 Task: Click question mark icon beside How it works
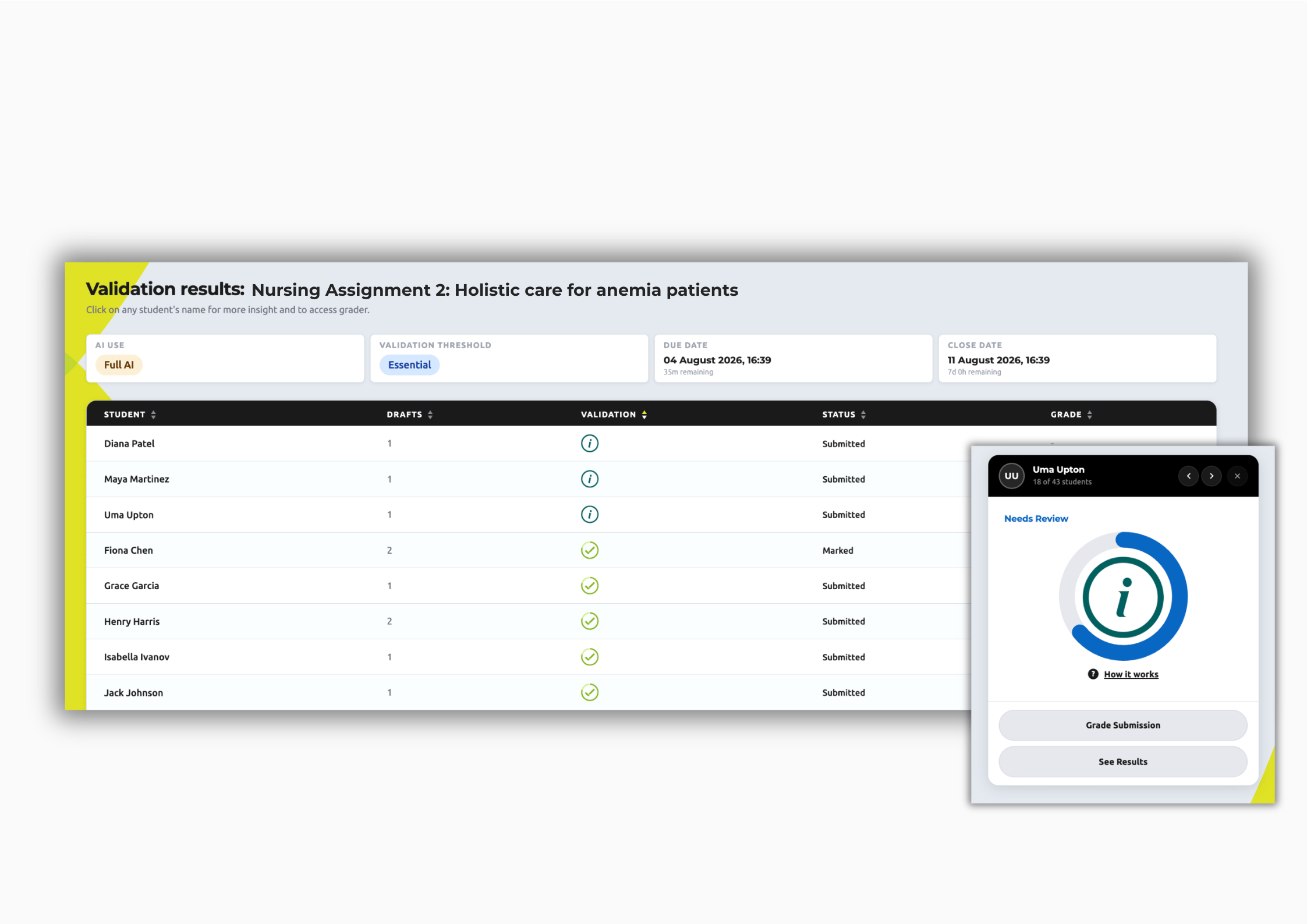pyautogui.click(x=1093, y=674)
